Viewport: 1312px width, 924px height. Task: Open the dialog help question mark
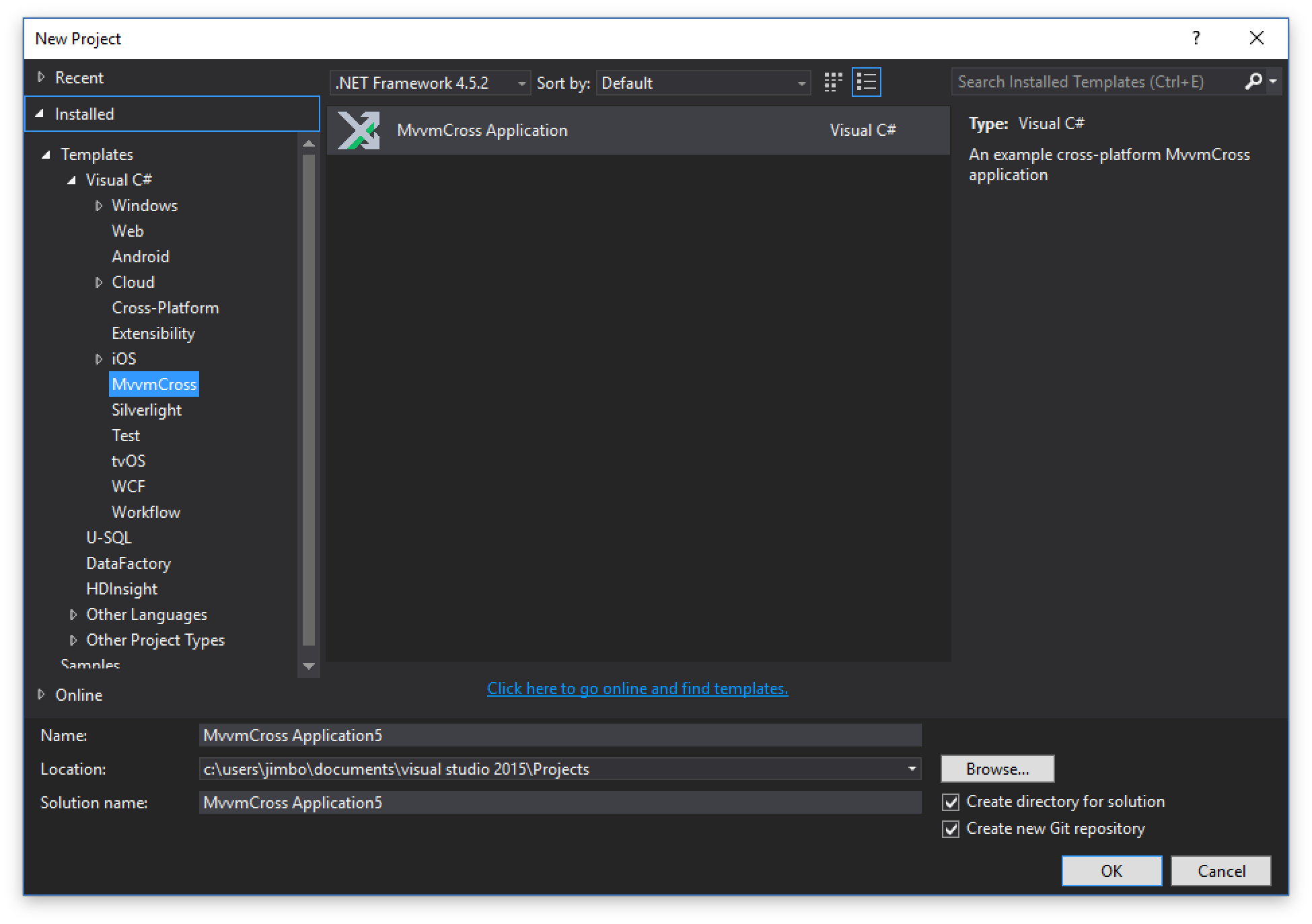pyautogui.click(x=1196, y=38)
